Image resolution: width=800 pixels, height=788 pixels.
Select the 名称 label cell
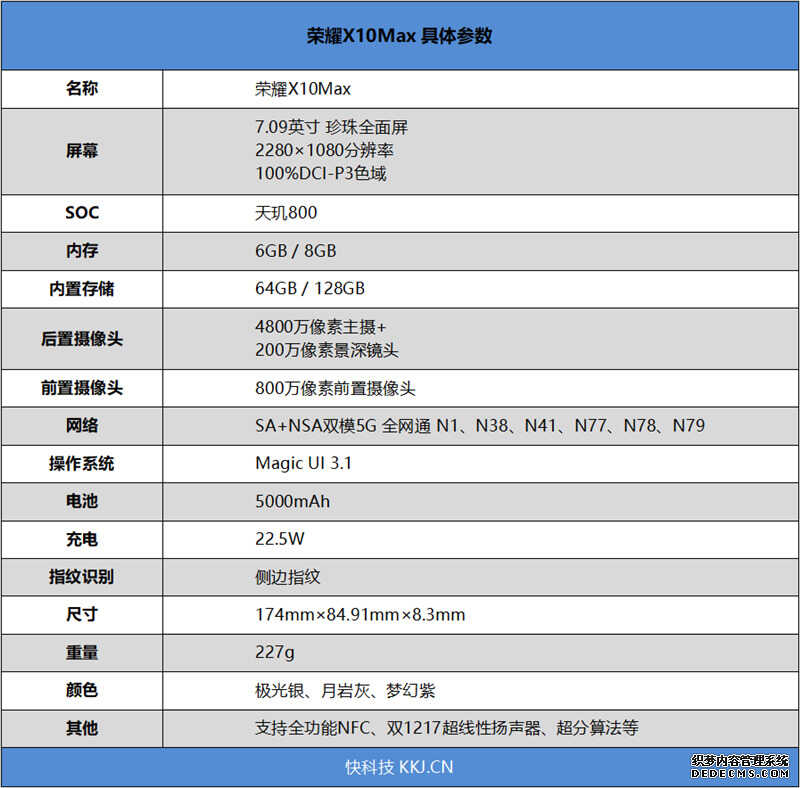point(82,89)
